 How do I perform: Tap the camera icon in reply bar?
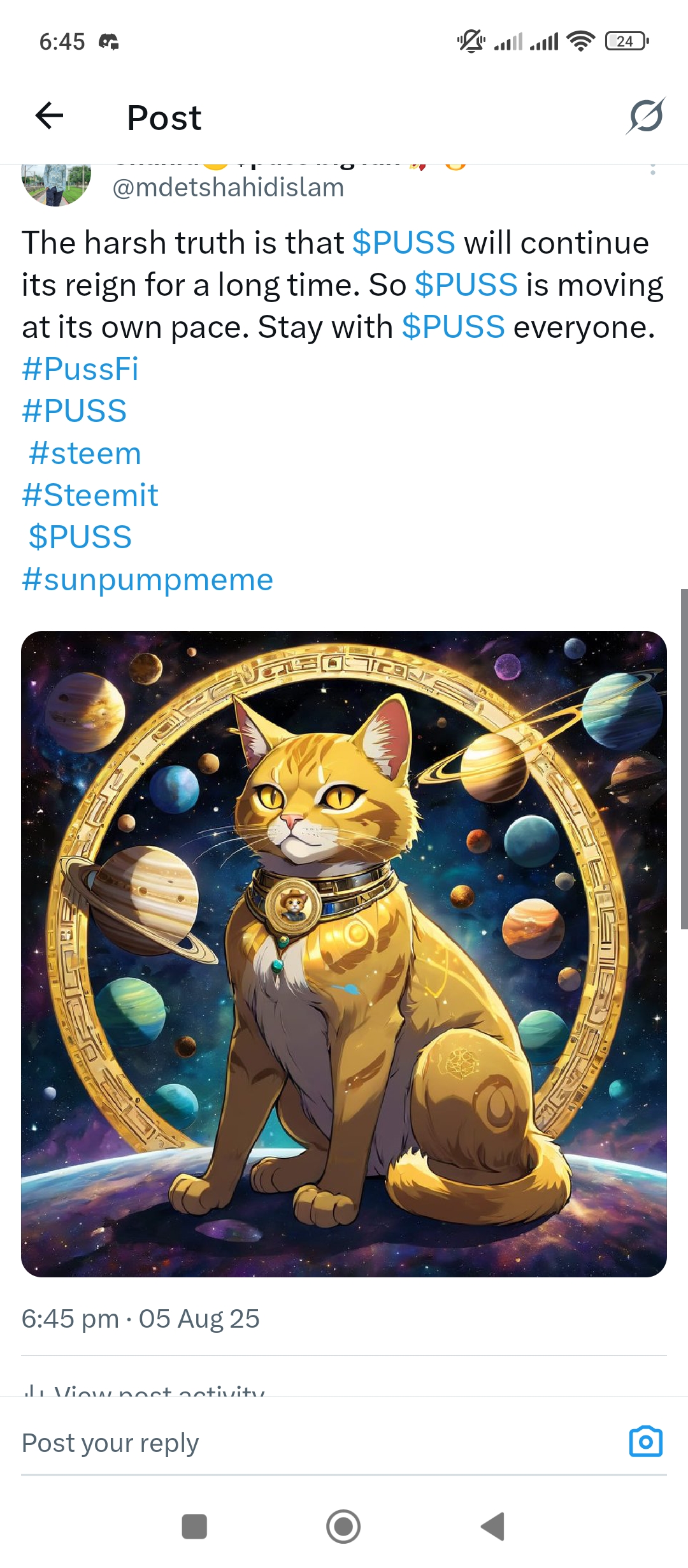click(646, 1442)
